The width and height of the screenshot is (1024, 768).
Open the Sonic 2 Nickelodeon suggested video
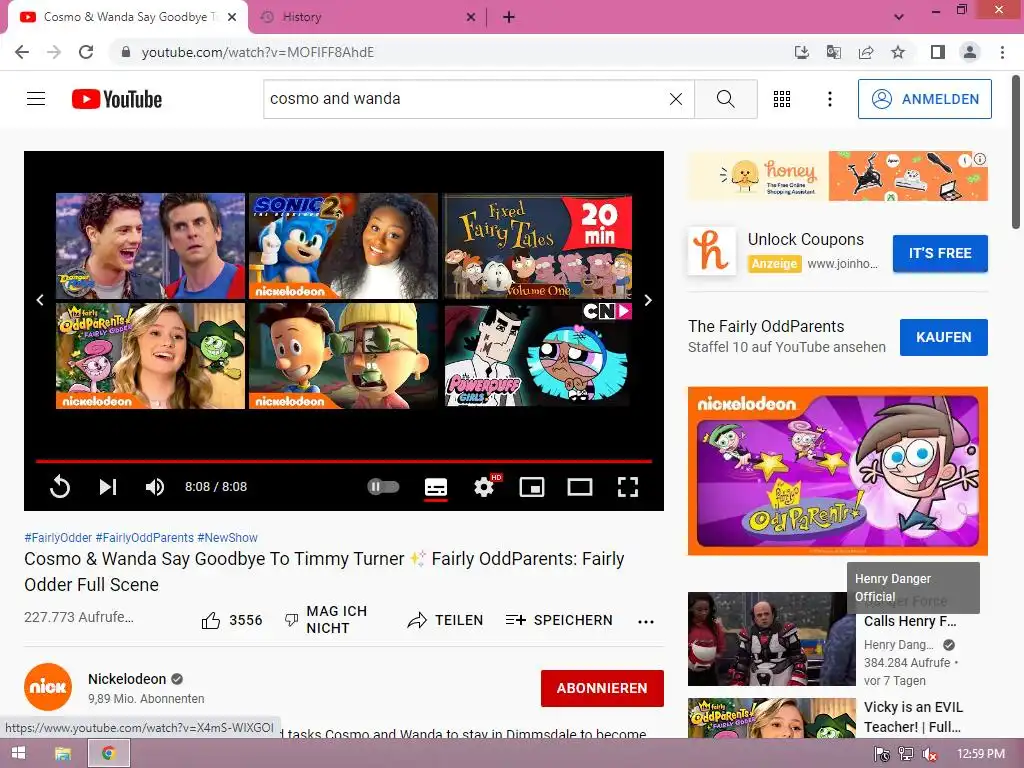[344, 246]
